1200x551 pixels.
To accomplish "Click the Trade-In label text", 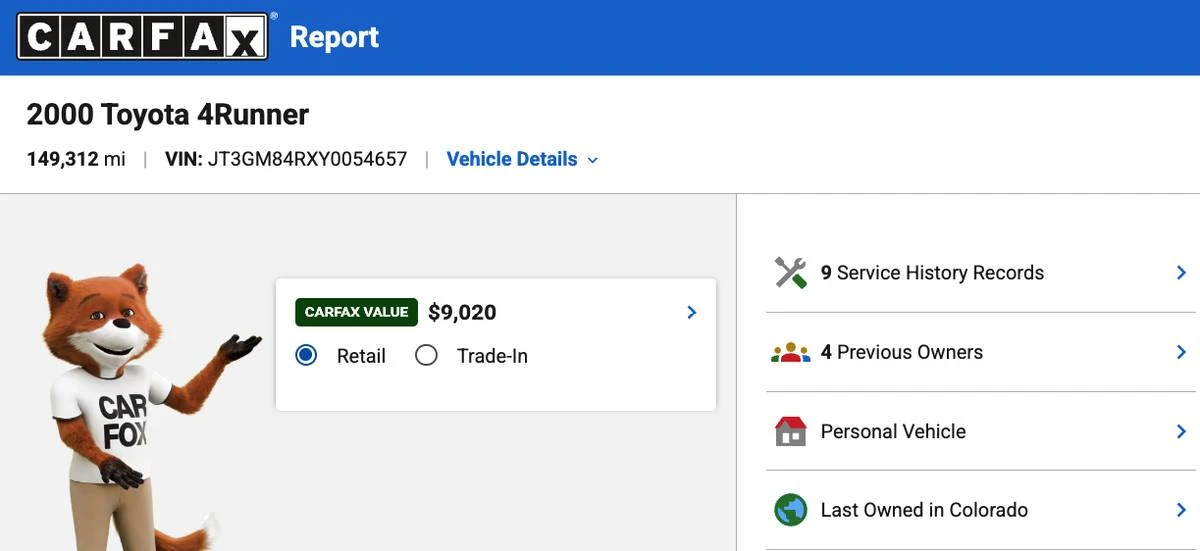I will (492, 356).
